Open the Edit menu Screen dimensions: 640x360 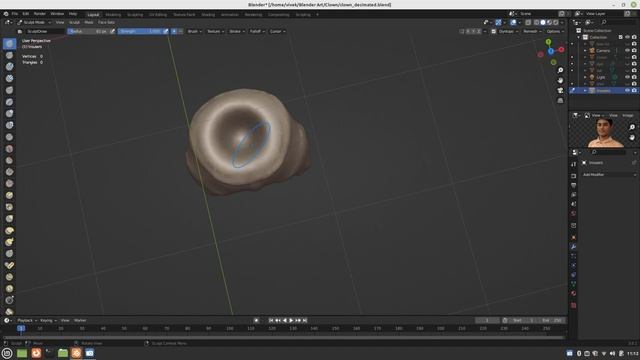(x=26, y=14)
